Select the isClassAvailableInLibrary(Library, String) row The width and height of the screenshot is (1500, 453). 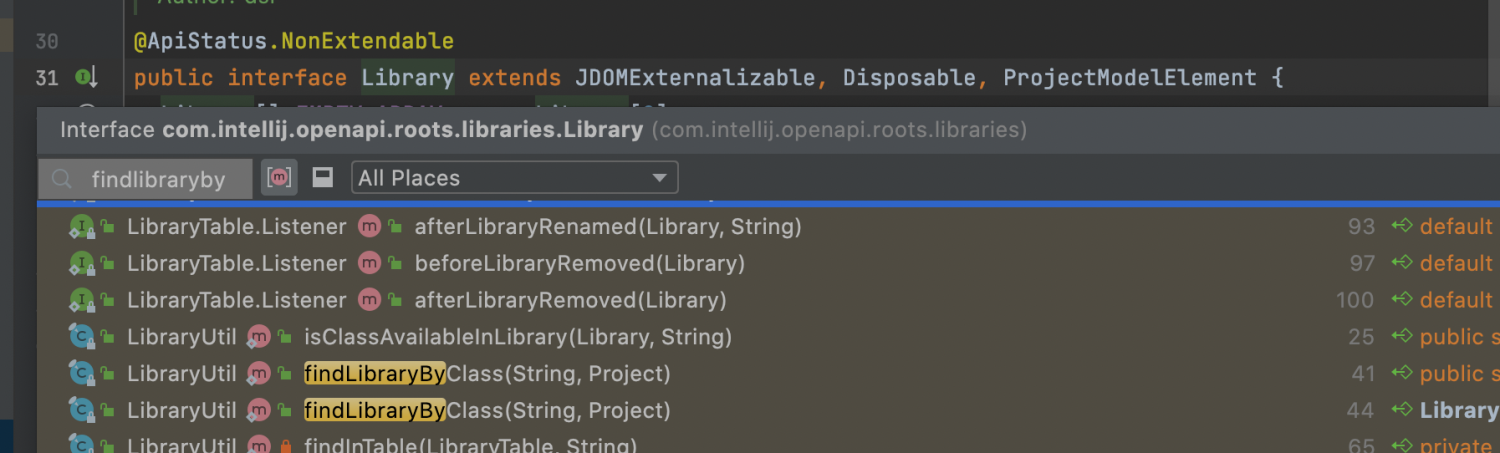pos(518,337)
